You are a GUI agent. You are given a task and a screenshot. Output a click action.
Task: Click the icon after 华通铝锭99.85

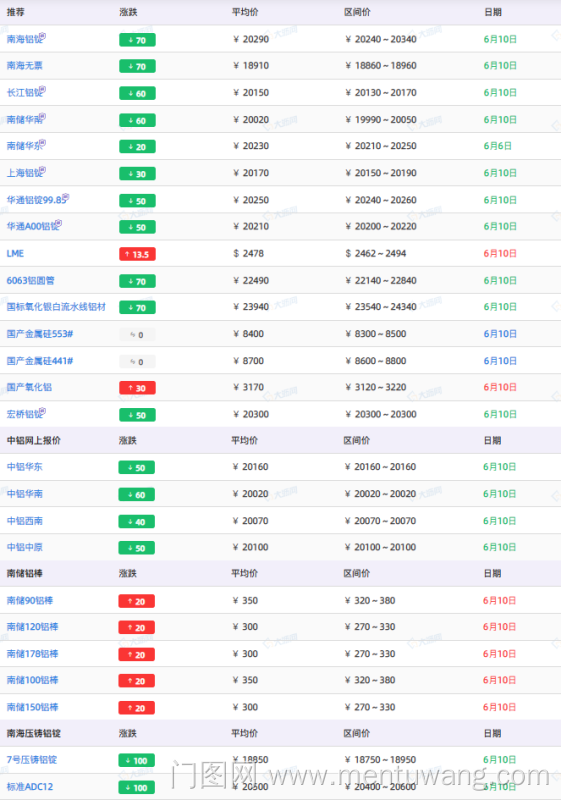pos(66,197)
